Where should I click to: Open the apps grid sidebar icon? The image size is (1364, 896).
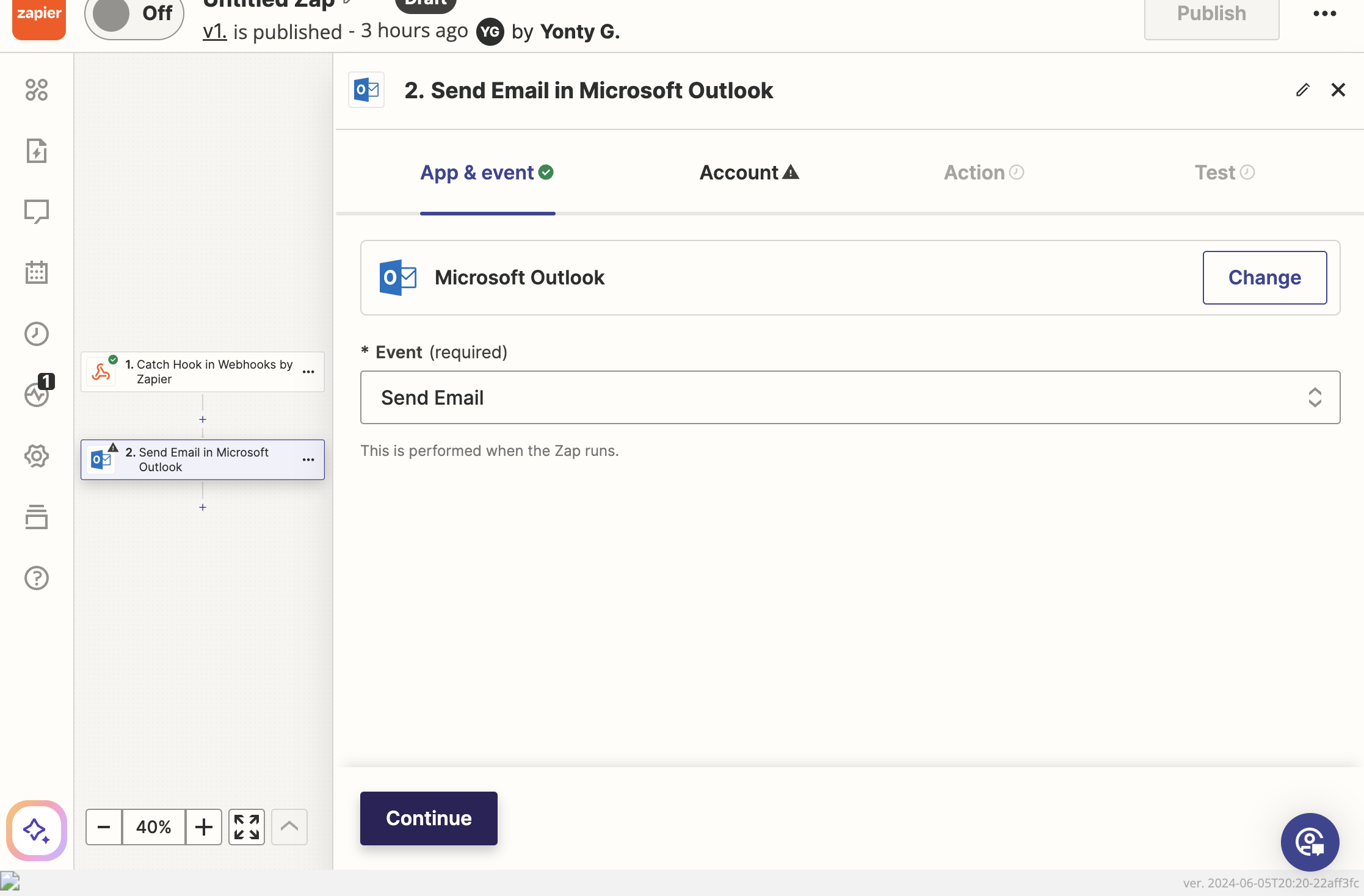click(37, 90)
